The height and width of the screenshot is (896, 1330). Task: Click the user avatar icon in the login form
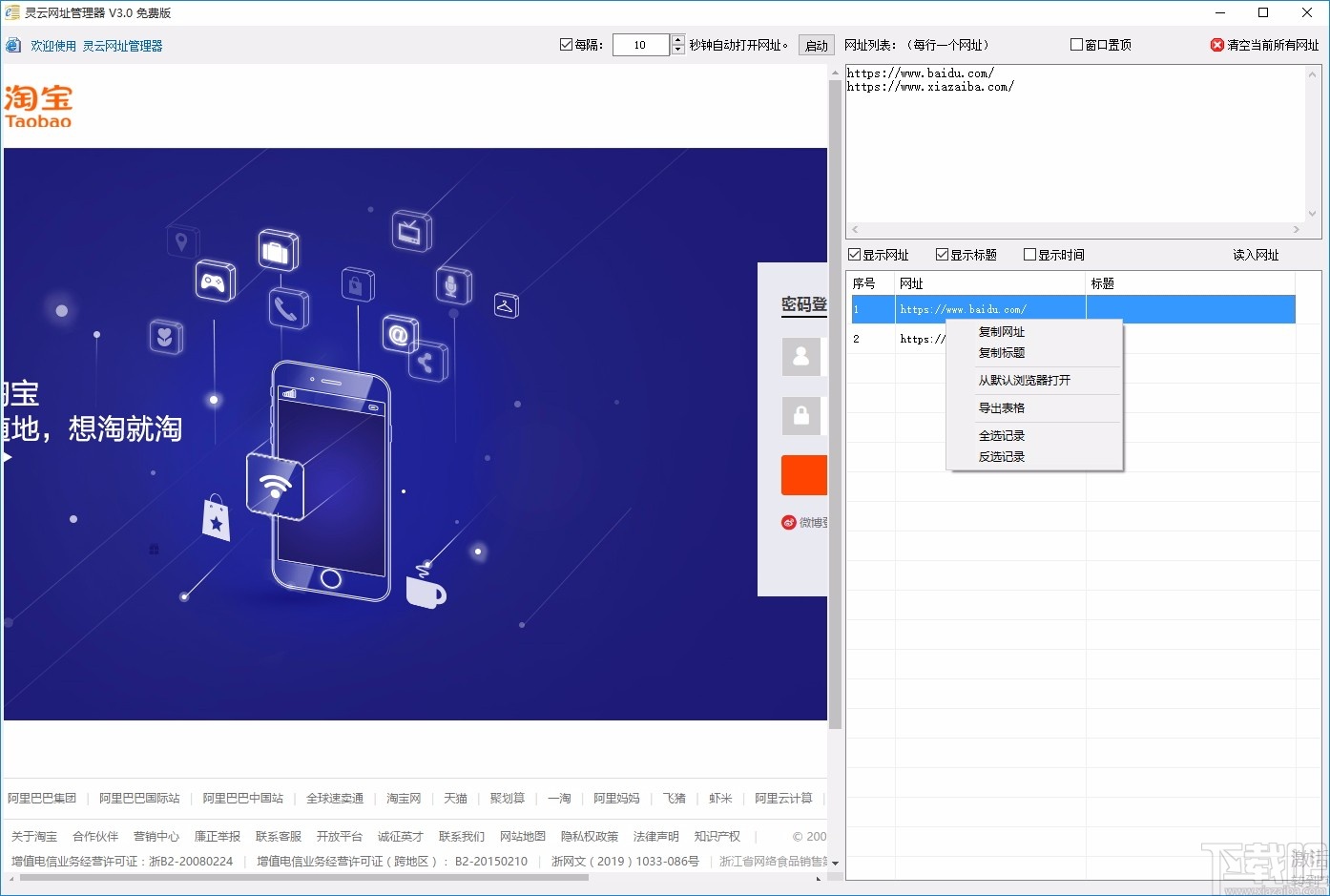[x=801, y=357]
